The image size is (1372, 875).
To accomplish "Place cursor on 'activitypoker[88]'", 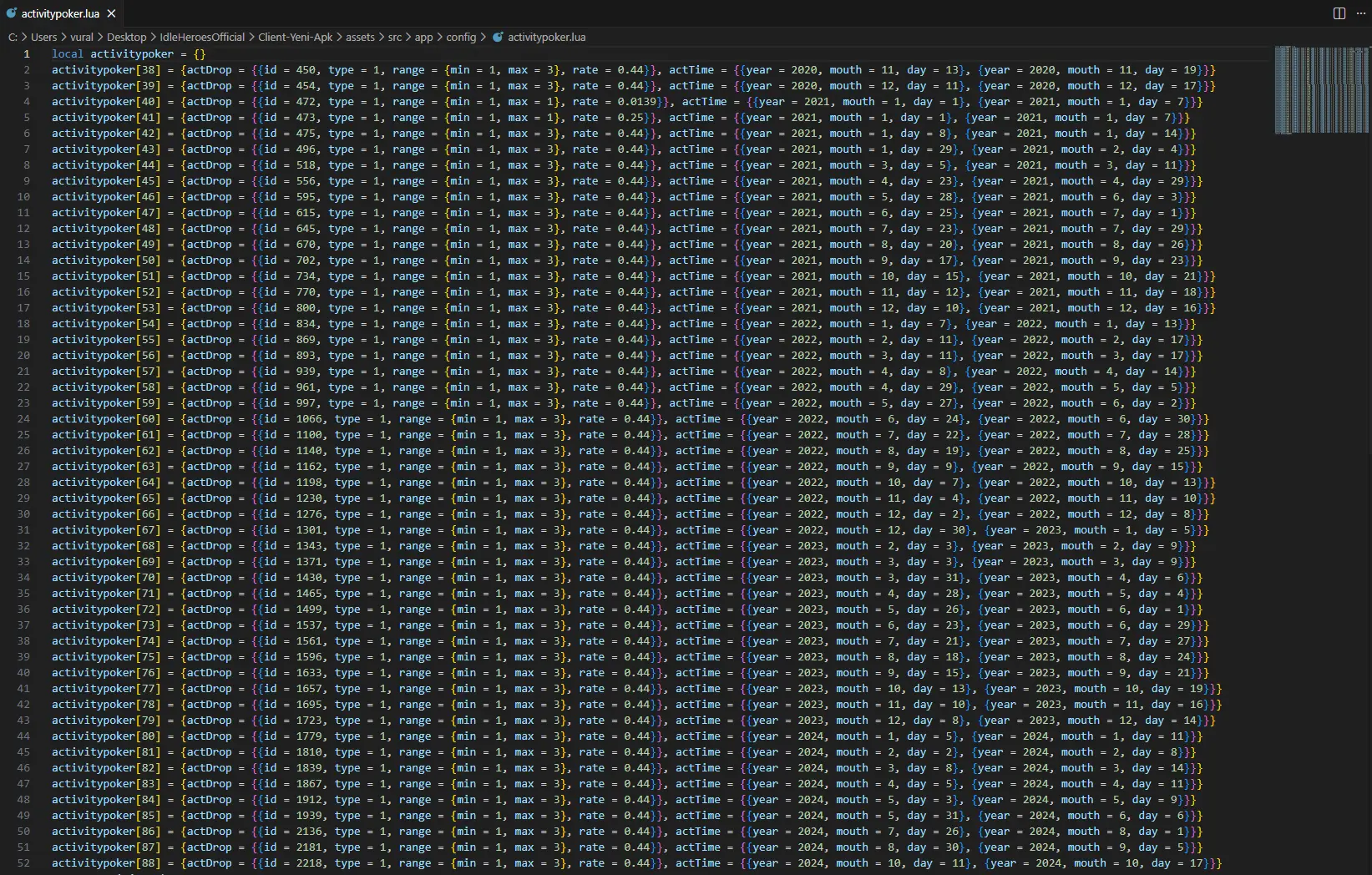I will 106,863.
